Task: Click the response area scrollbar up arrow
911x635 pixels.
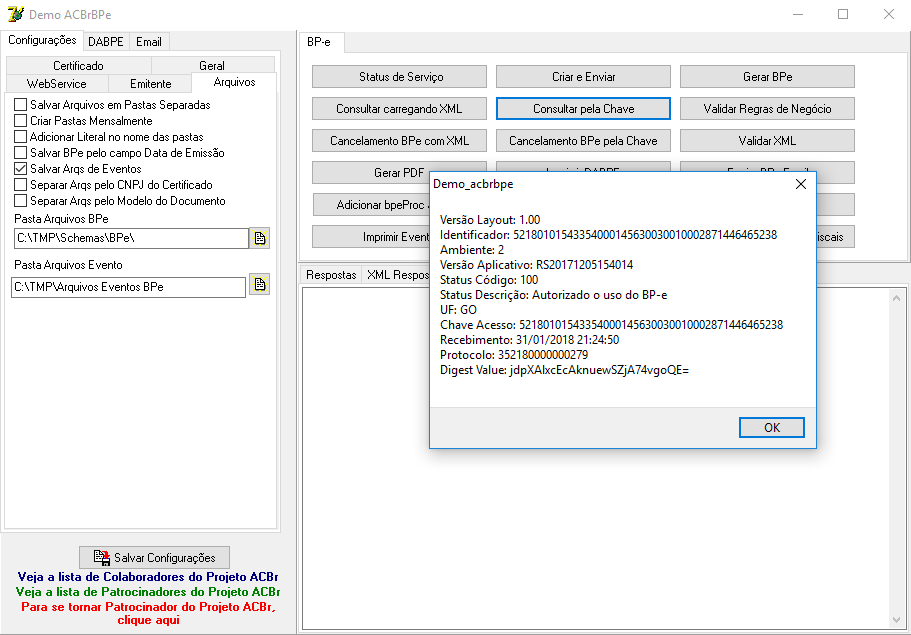Action: point(896,298)
